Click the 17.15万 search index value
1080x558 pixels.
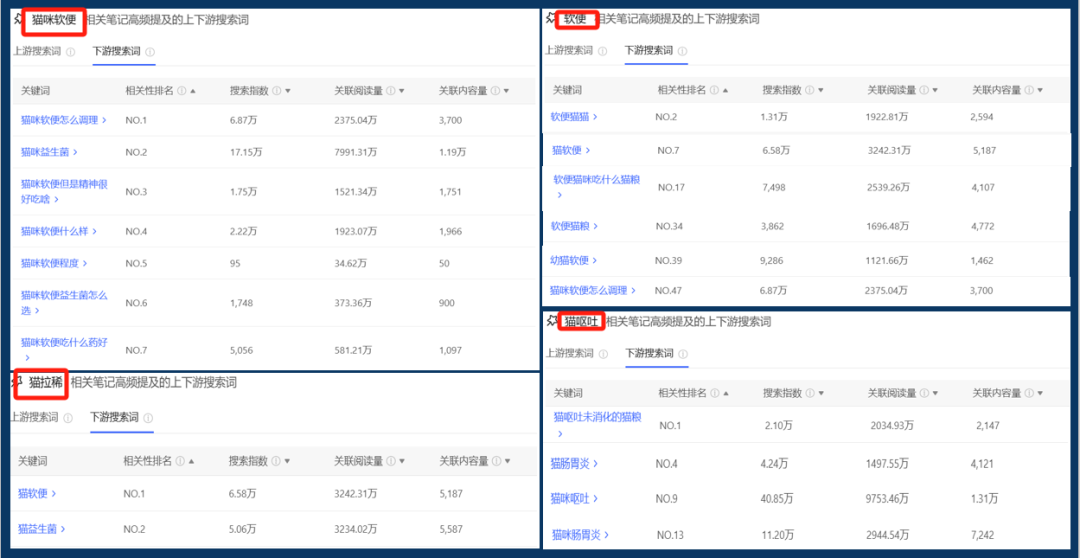click(x=246, y=152)
